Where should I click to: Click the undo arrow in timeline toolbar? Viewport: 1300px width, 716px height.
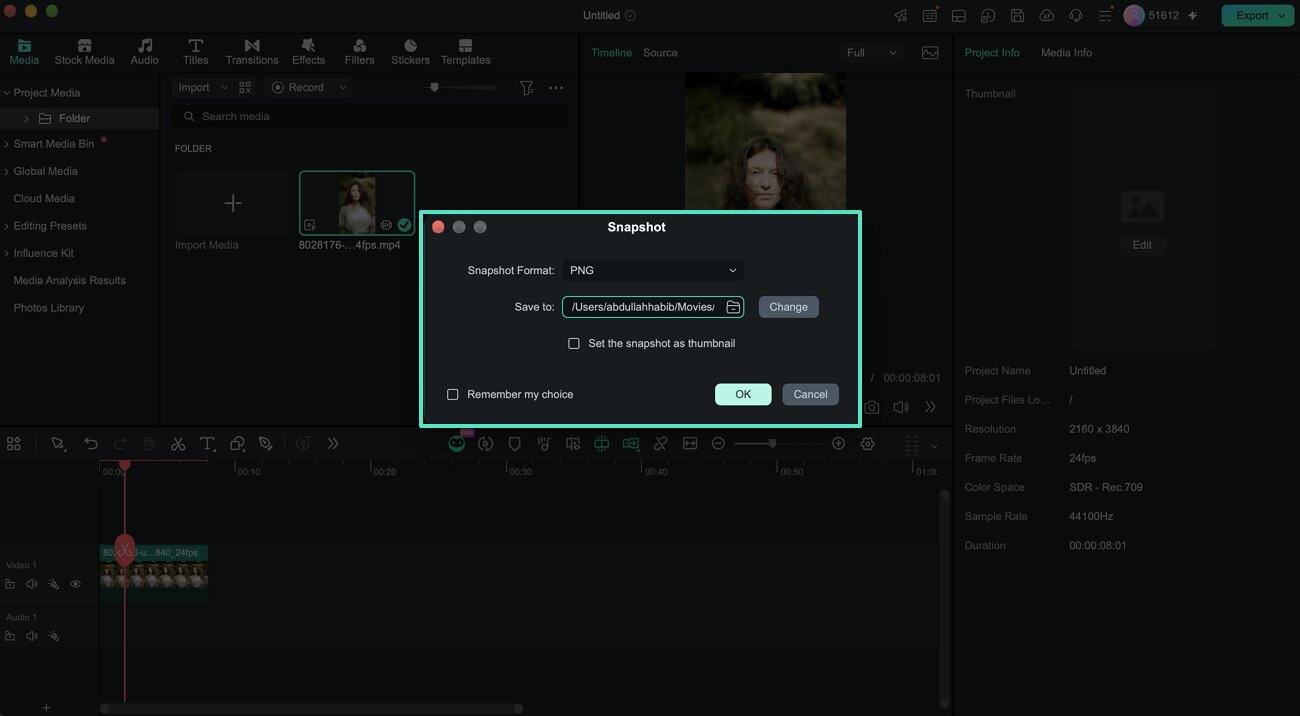click(x=91, y=444)
